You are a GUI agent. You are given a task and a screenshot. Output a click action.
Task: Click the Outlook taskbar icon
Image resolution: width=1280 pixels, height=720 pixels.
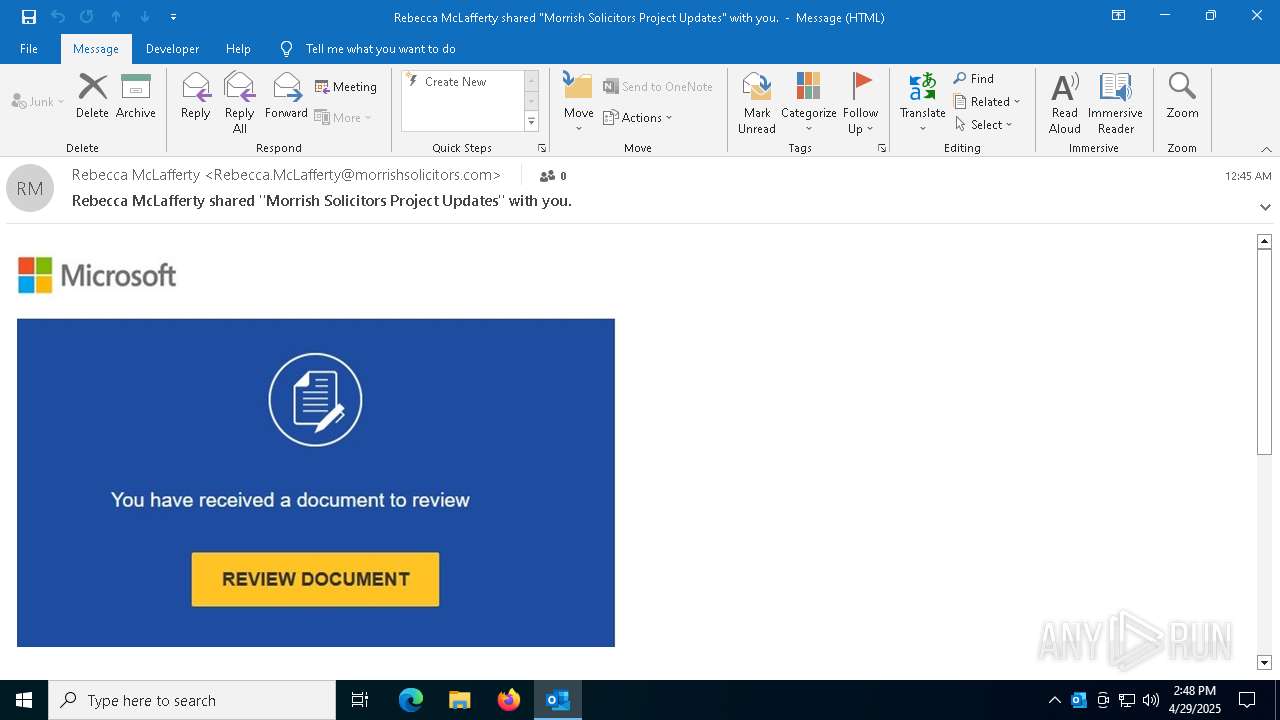coord(558,700)
